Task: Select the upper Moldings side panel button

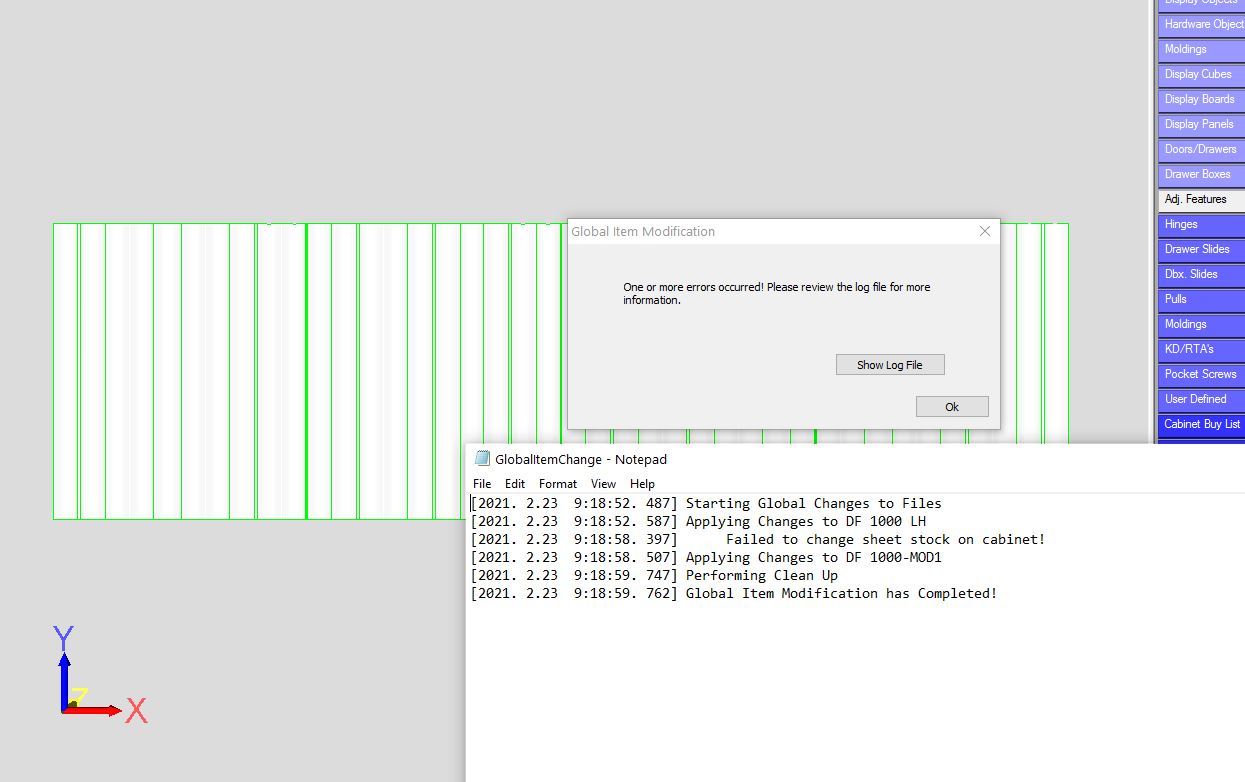Action: click(1202, 49)
